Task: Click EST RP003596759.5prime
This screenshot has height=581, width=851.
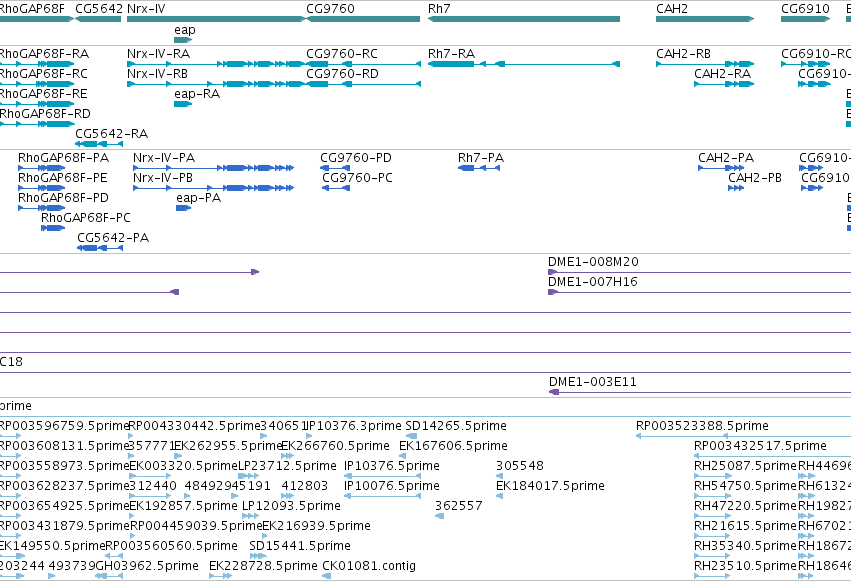Action: tap(64, 426)
